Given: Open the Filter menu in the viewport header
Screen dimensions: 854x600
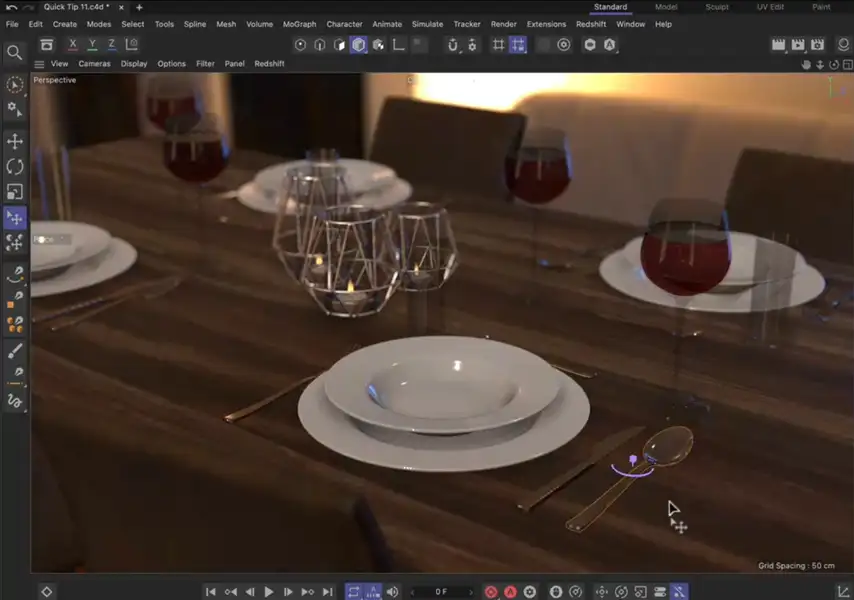Looking at the screenshot, I should [x=203, y=63].
